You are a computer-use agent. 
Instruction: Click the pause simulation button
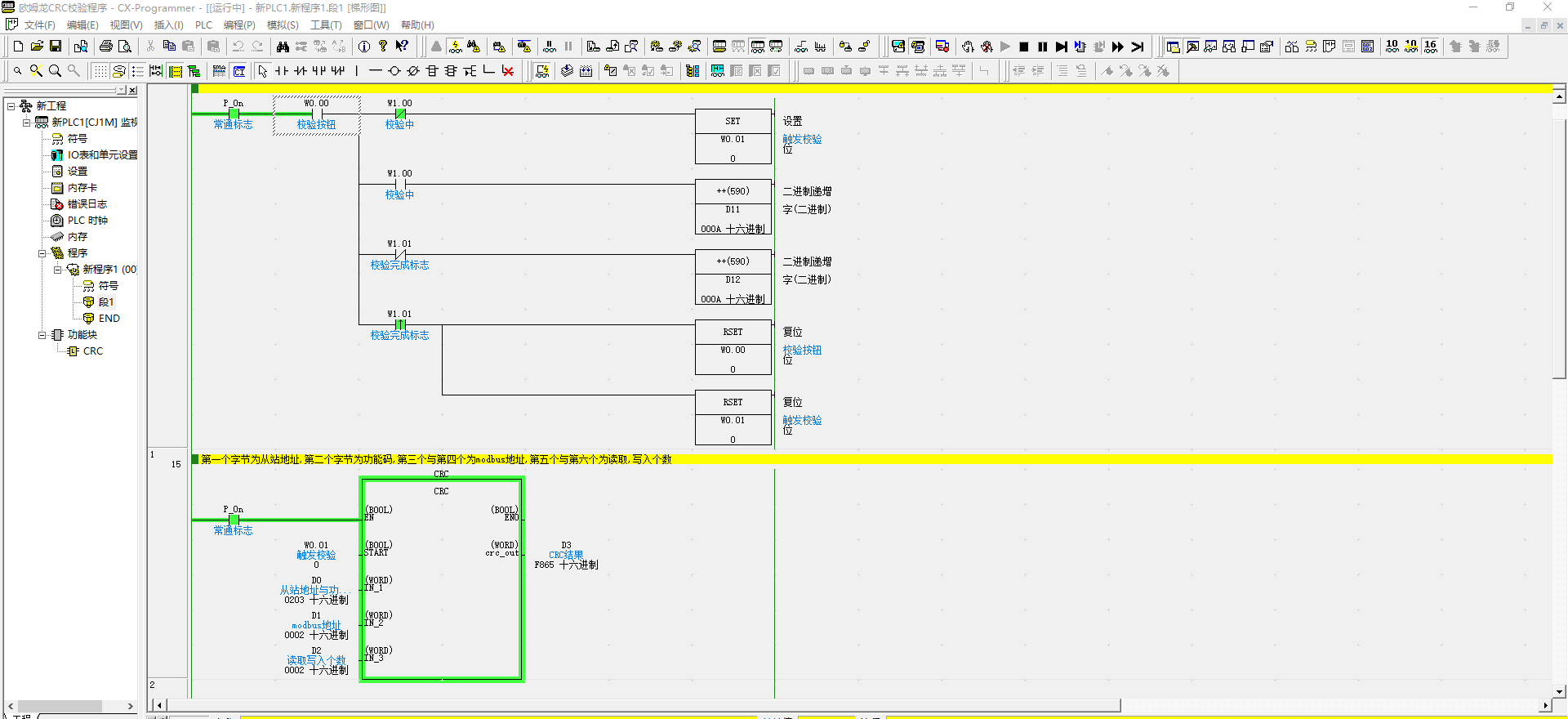[x=1042, y=47]
